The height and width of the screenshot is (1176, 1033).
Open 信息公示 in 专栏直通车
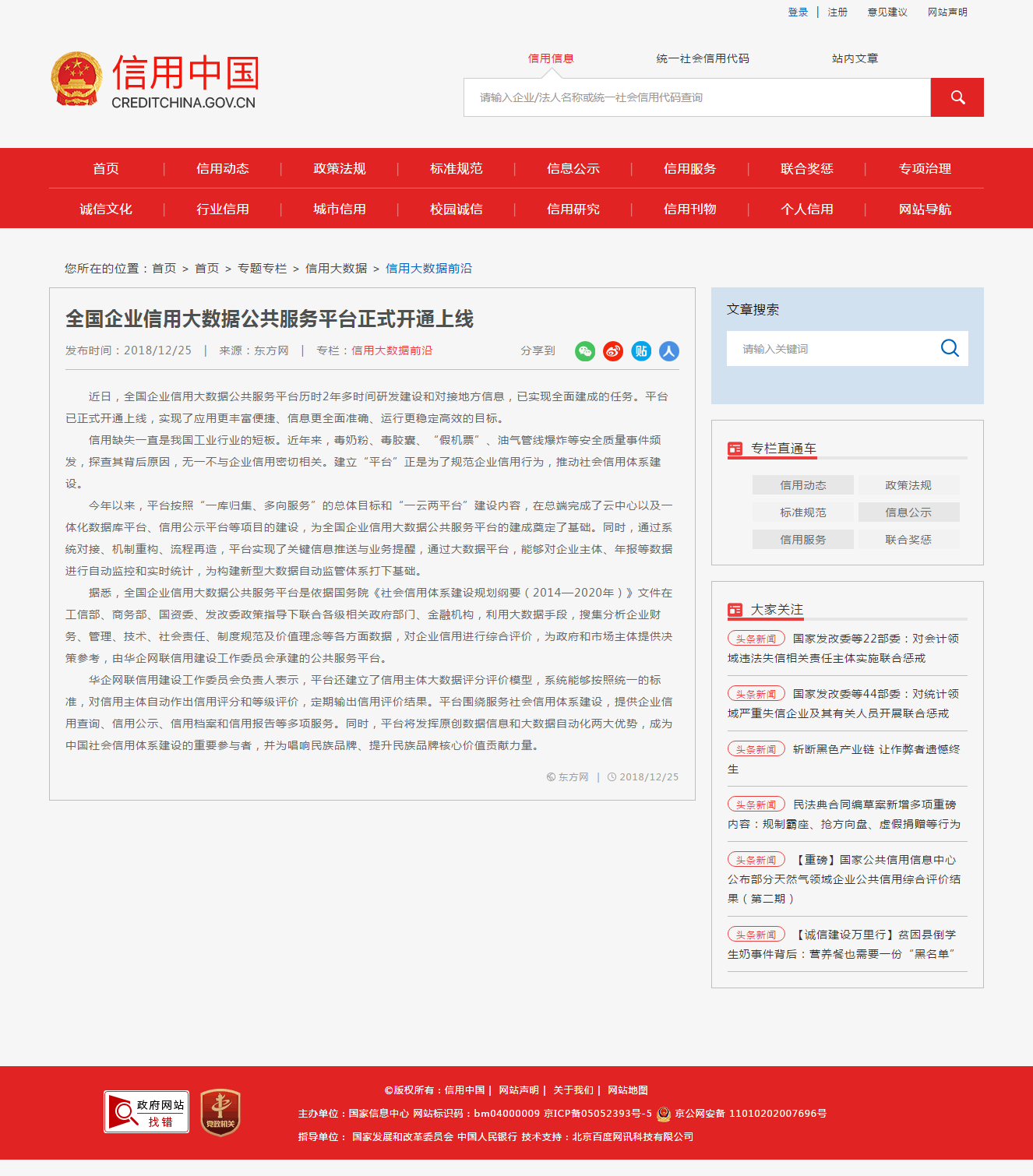pos(908,512)
